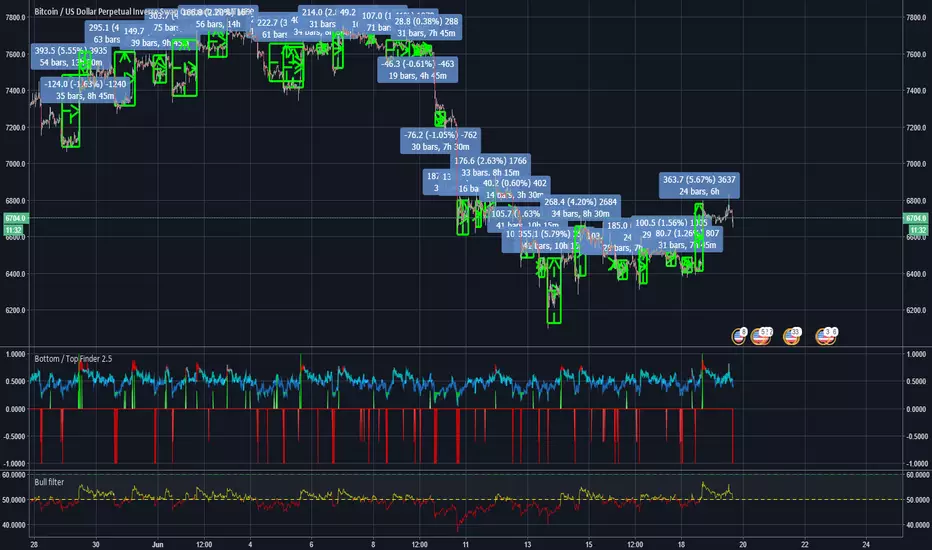Select the 268.4 (4.20%) 2684 measurement label
The width and height of the screenshot is (932, 550).
click(x=580, y=208)
